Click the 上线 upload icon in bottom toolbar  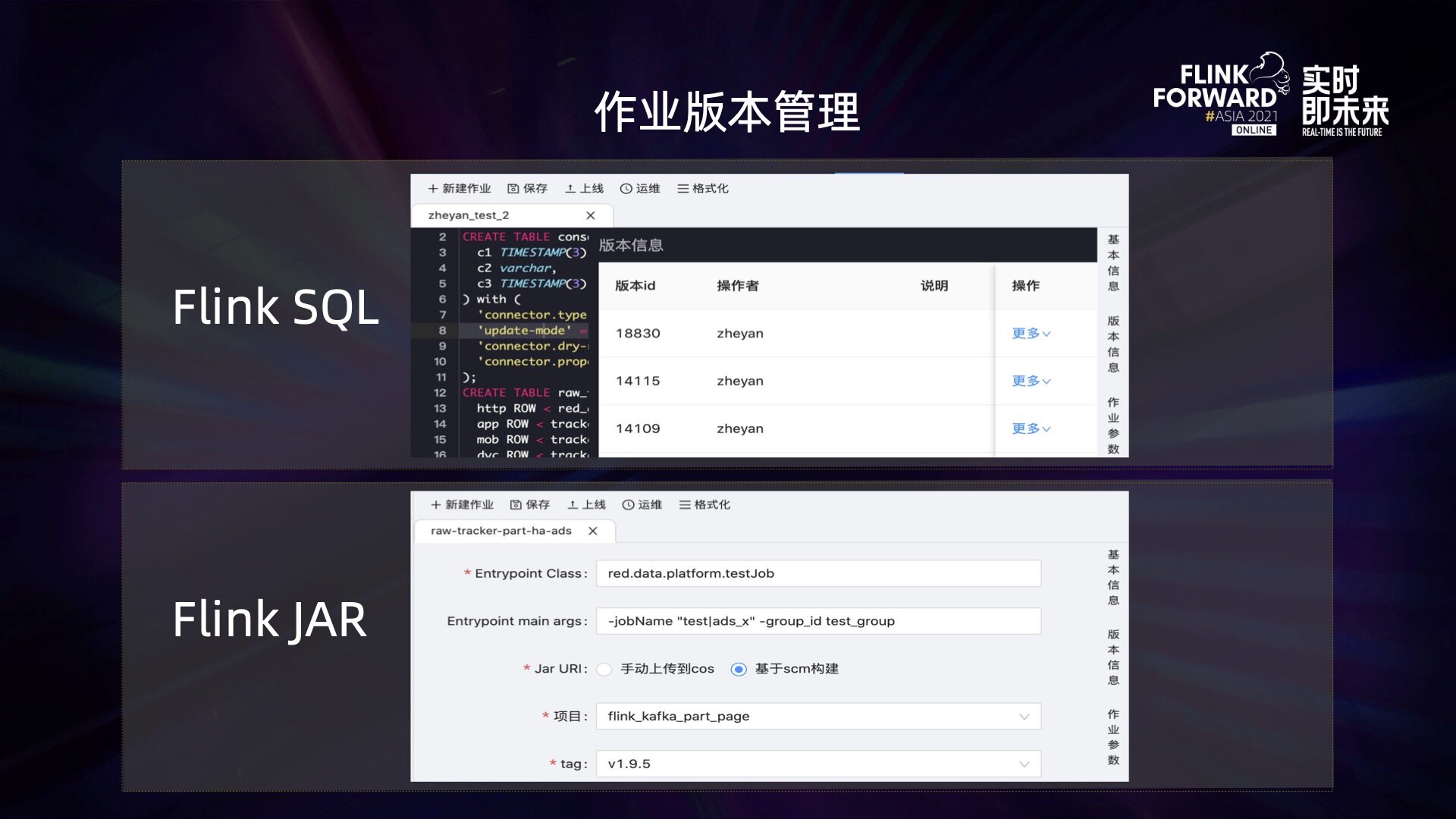coord(573,505)
